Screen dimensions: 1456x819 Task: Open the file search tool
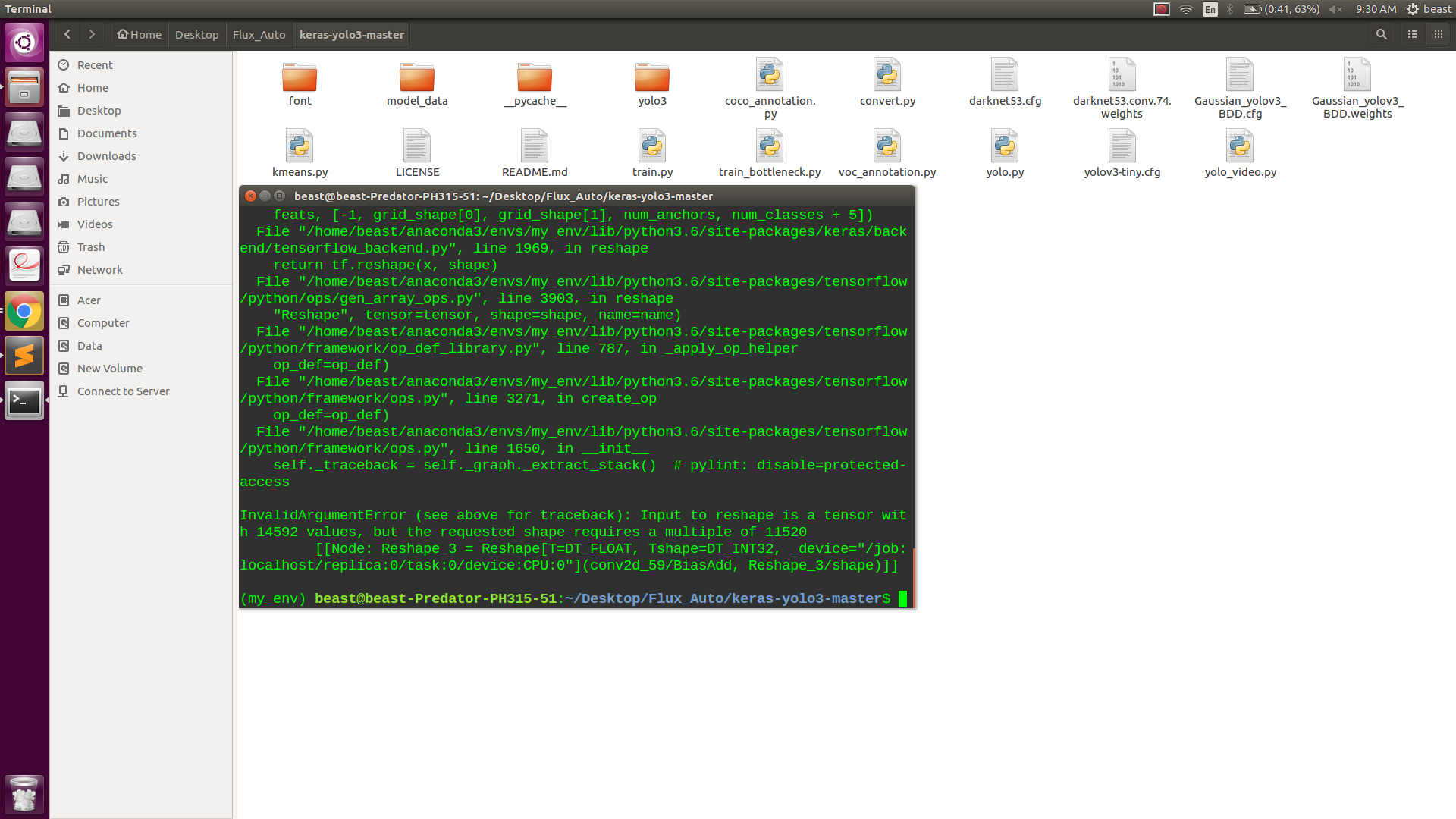(1381, 34)
